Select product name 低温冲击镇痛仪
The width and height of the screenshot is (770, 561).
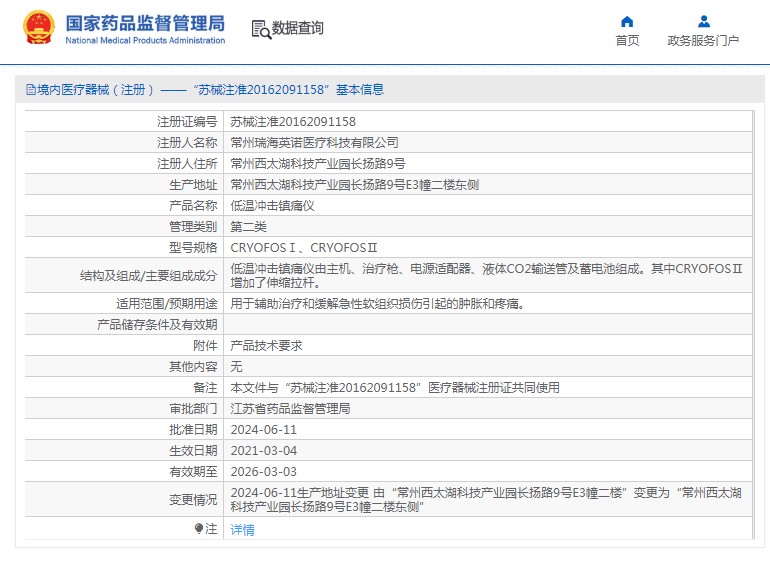point(273,206)
